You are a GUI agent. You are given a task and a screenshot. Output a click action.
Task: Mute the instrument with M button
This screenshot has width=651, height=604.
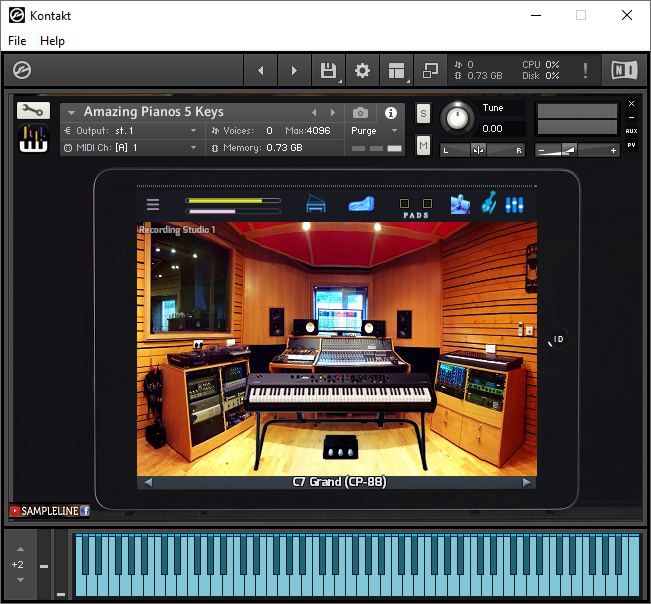(x=423, y=145)
